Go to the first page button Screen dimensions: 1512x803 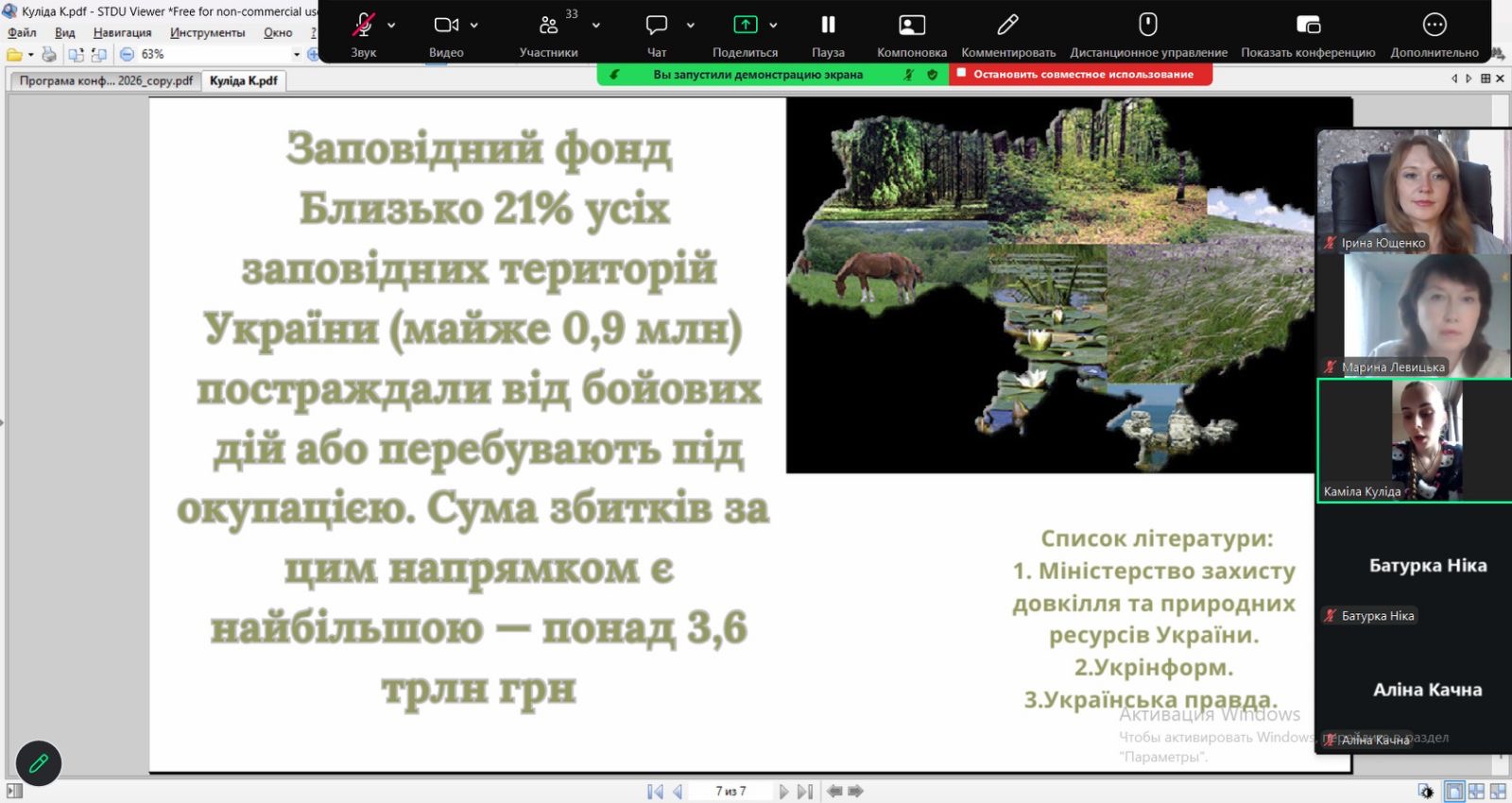[654, 792]
